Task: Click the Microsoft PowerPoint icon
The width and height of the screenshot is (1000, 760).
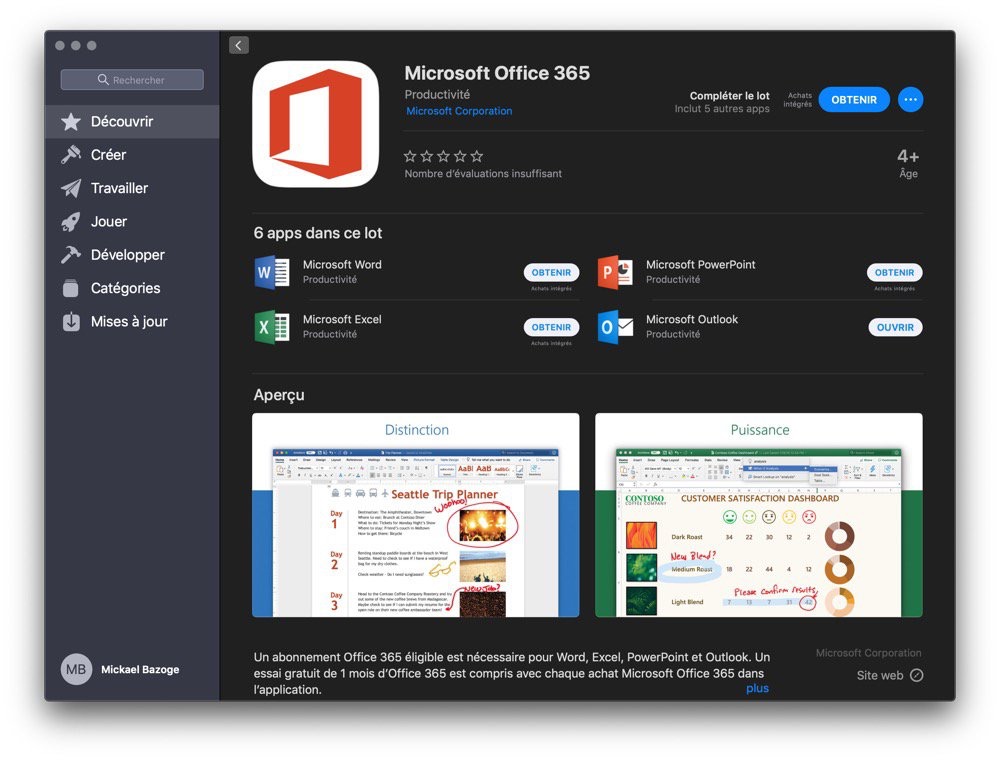Action: [x=615, y=272]
